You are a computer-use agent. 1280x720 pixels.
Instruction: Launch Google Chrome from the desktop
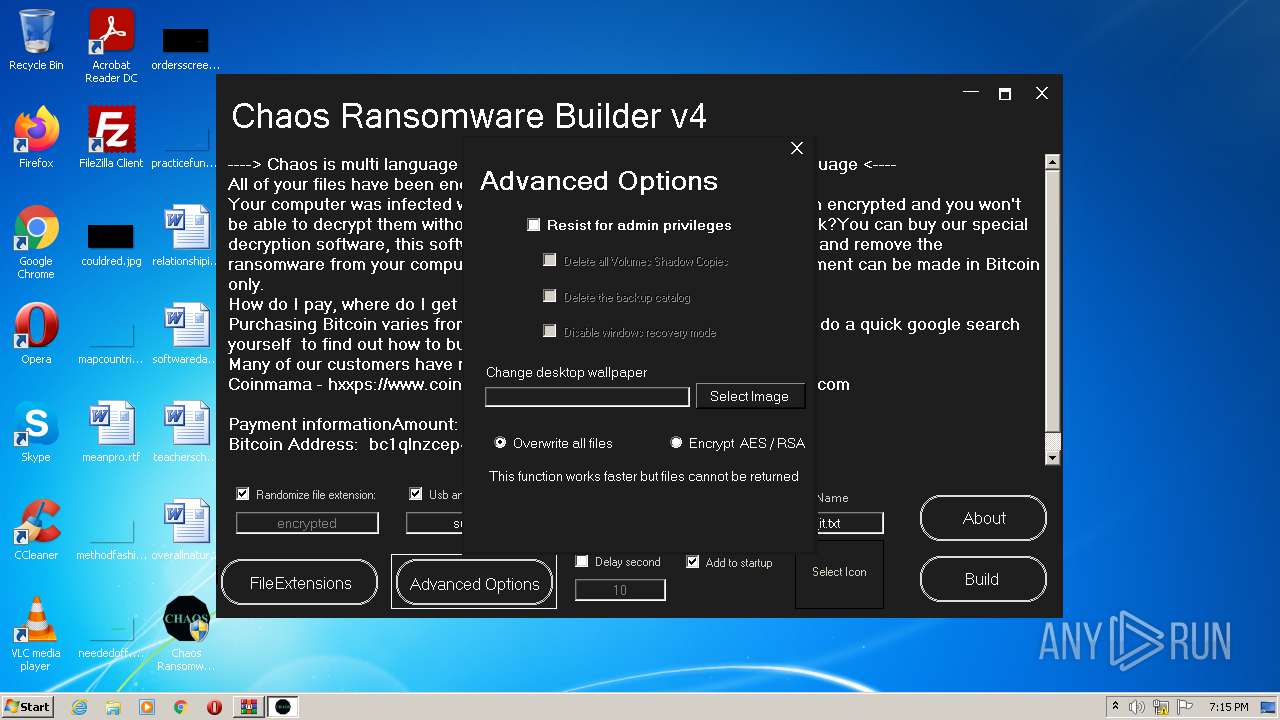36,242
